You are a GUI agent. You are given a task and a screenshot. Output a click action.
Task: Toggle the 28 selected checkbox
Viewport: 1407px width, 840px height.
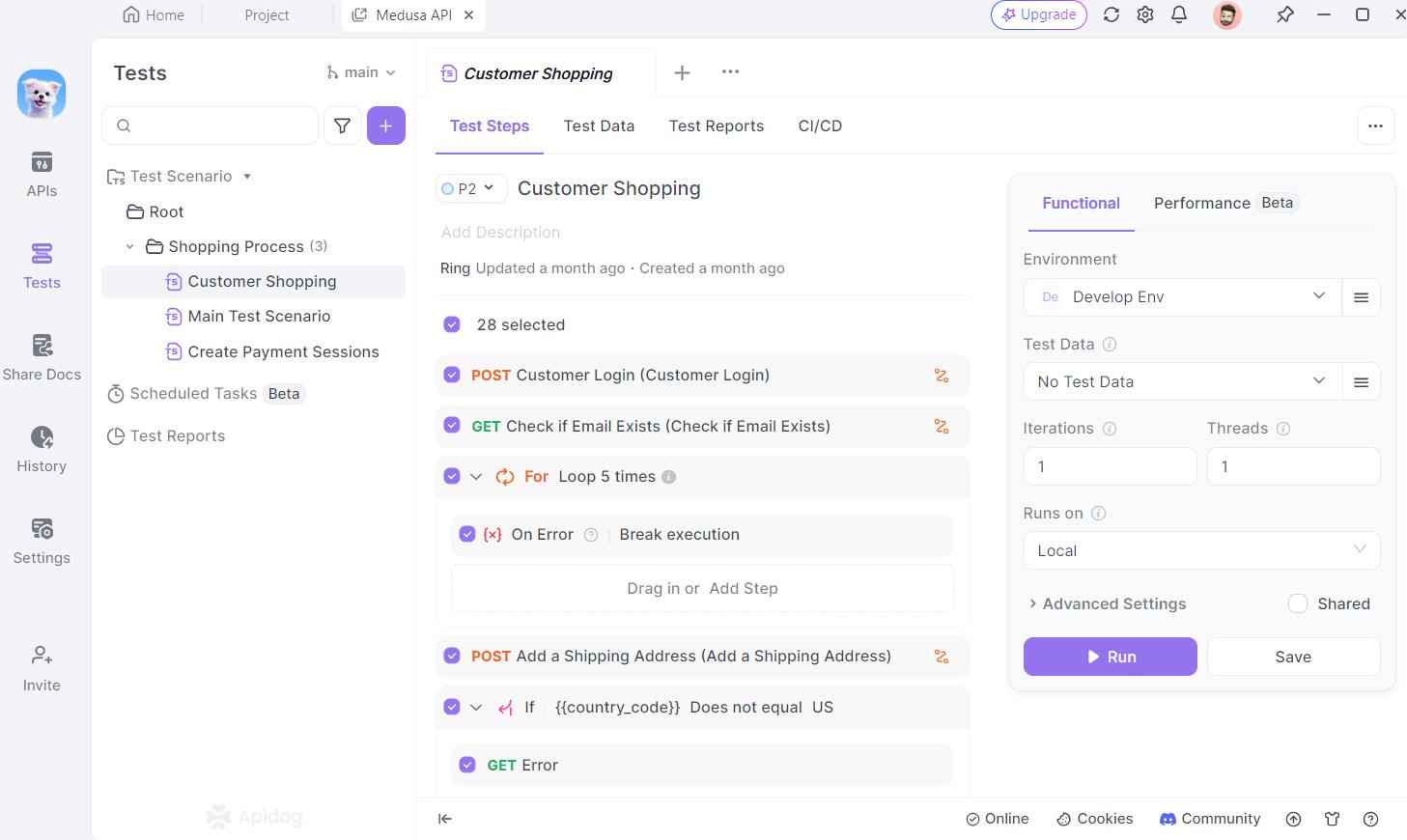[x=452, y=324]
